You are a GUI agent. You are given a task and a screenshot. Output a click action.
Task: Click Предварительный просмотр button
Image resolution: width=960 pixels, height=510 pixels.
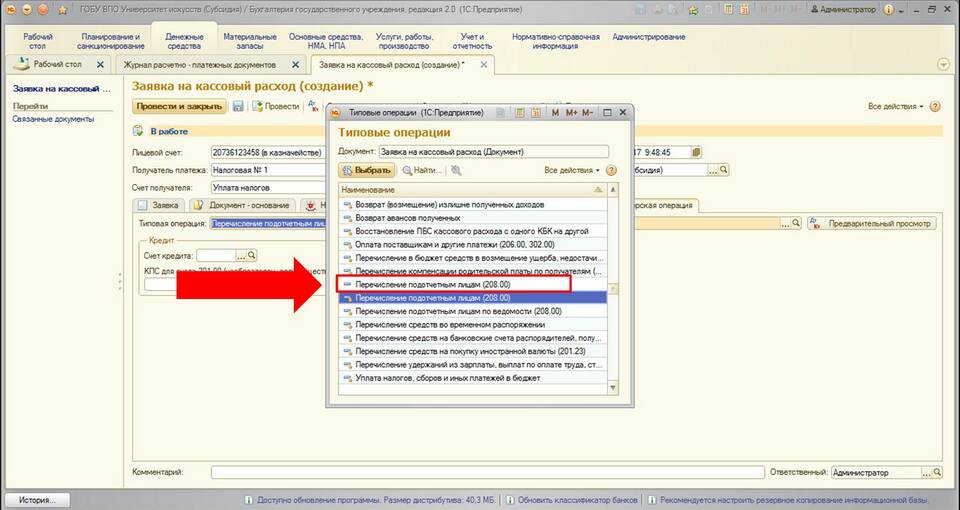pos(872,223)
